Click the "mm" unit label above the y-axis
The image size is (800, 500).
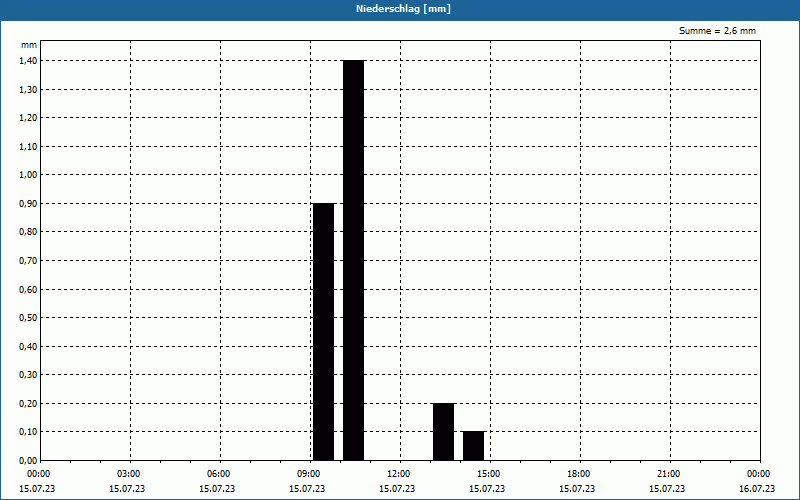tap(29, 45)
